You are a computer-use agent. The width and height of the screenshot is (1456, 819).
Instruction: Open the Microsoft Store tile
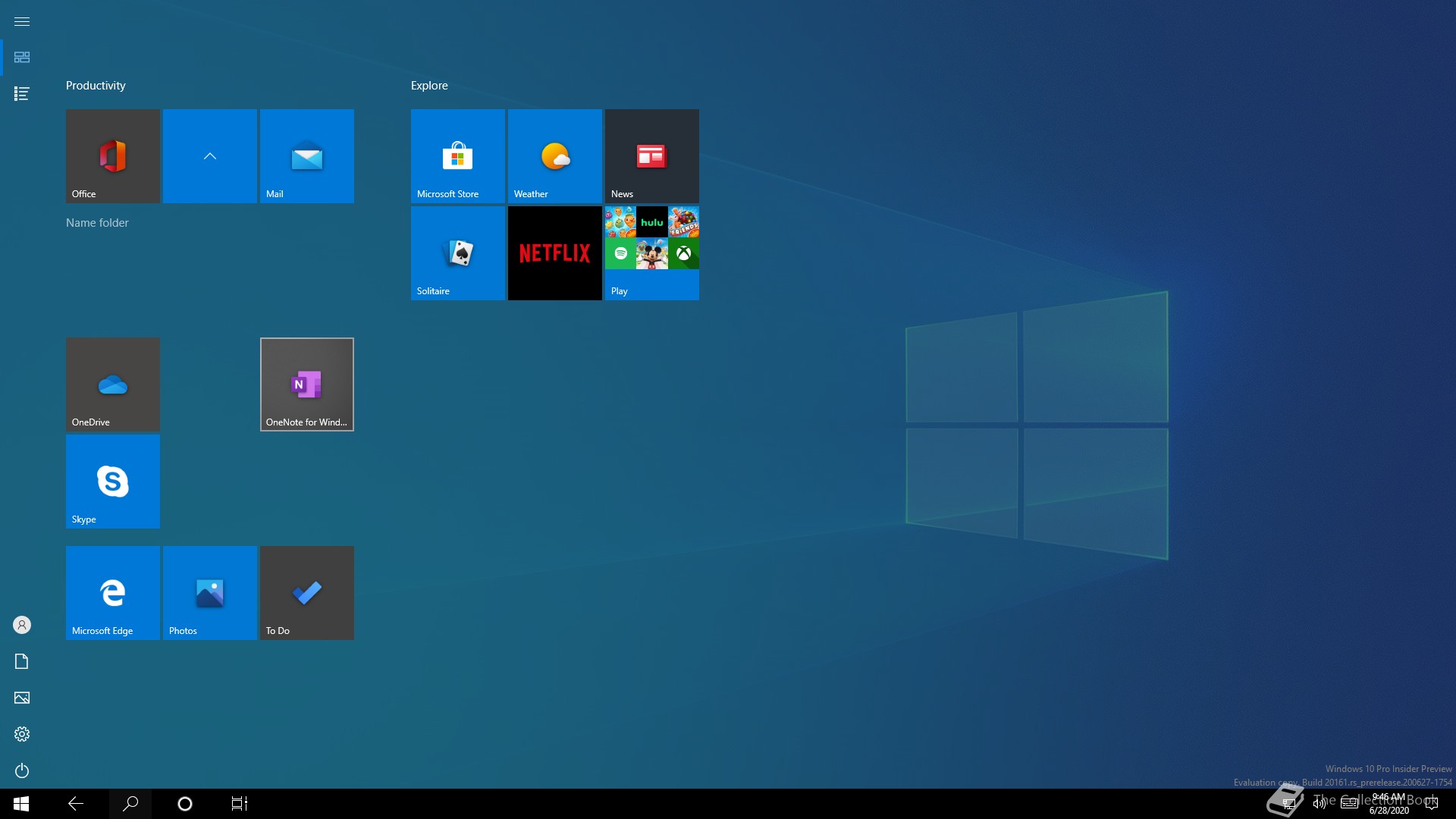[x=458, y=156]
